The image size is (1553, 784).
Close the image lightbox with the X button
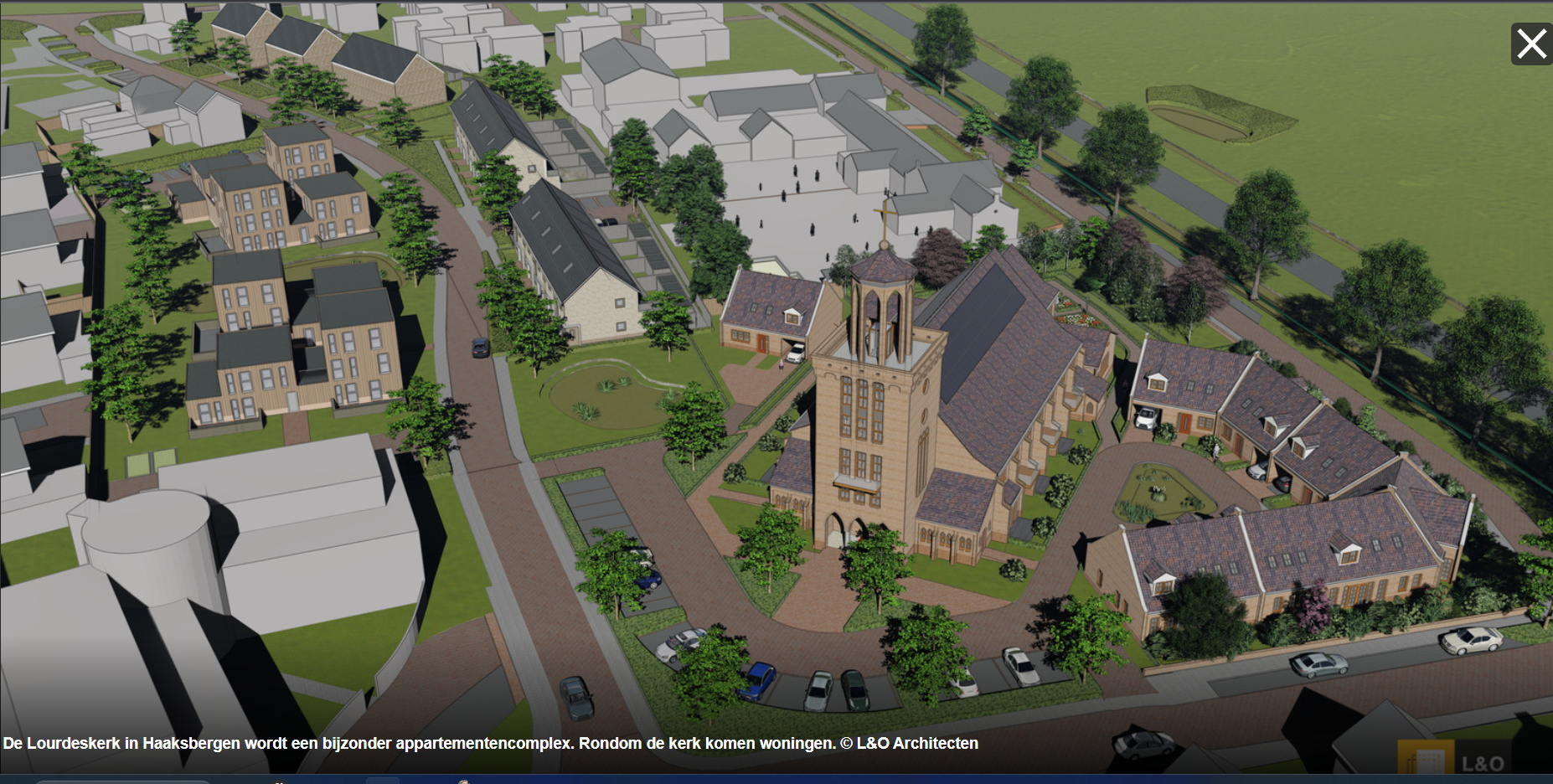pyautogui.click(x=1531, y=44)
